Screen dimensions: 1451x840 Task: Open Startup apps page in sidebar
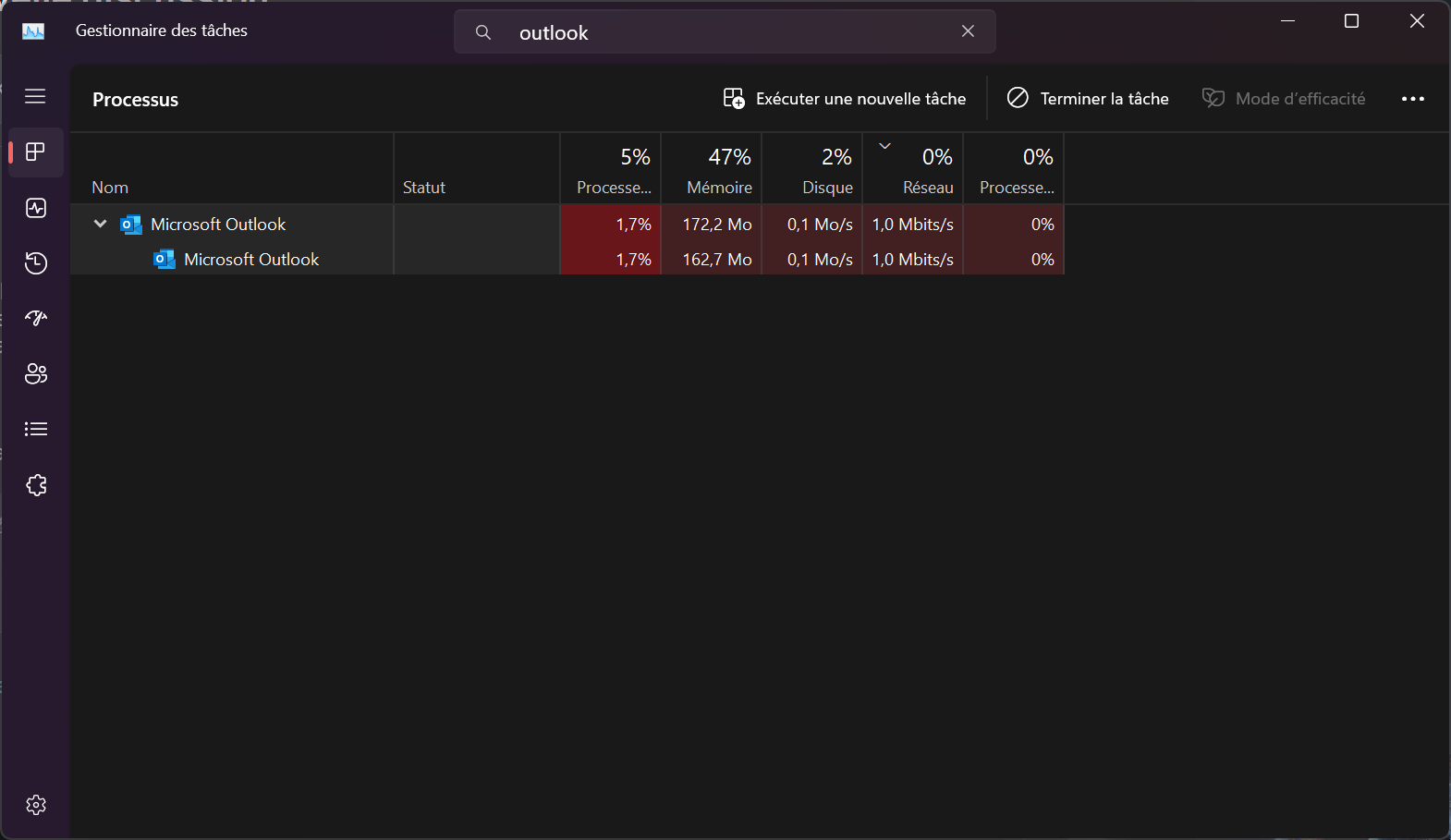36,319
